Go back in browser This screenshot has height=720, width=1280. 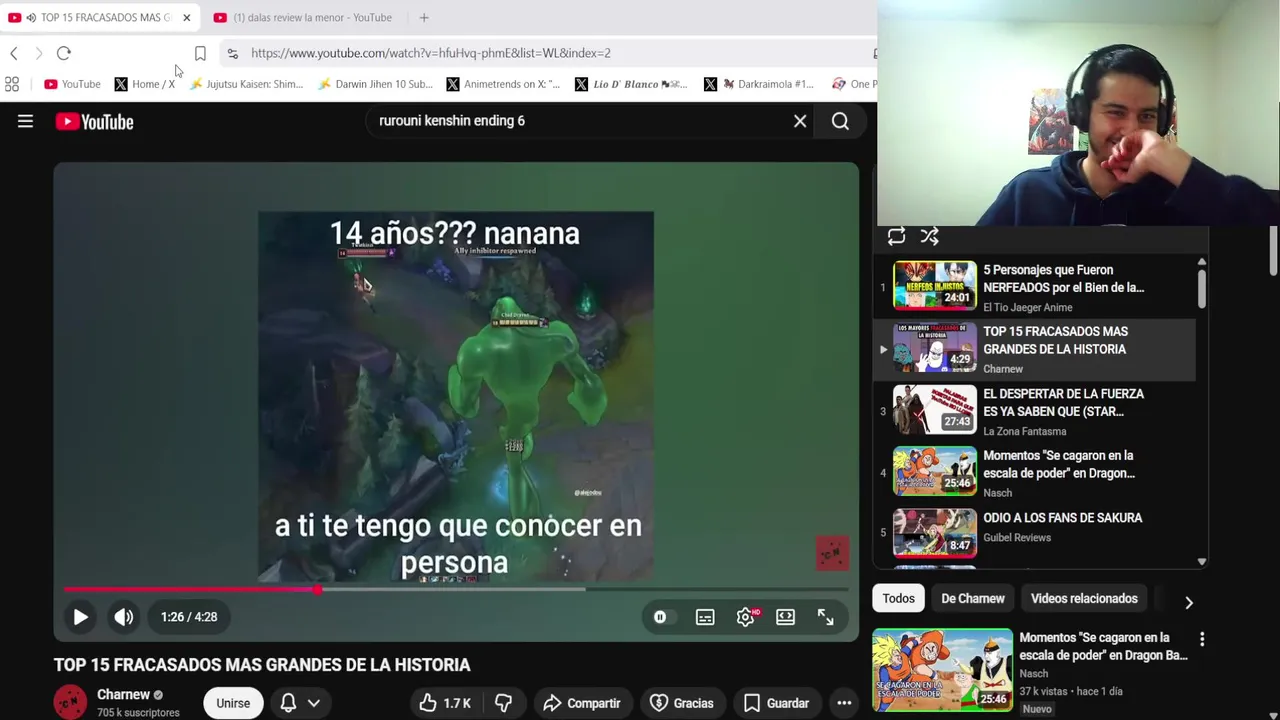(x=14, y=53)
